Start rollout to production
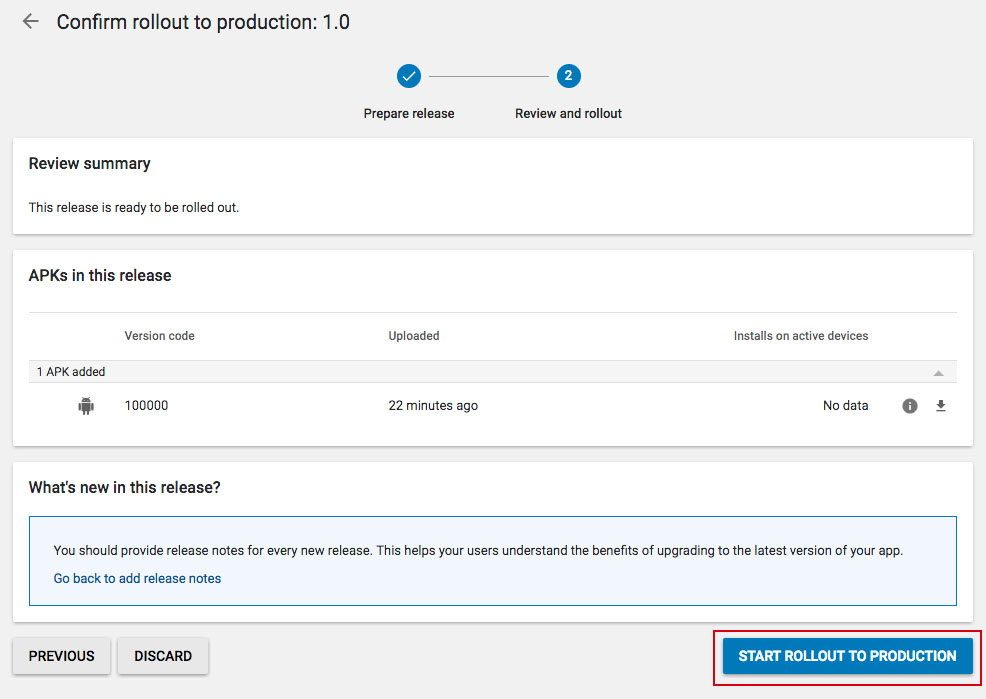This screenshot has height=699, width=986. [847, 656]
